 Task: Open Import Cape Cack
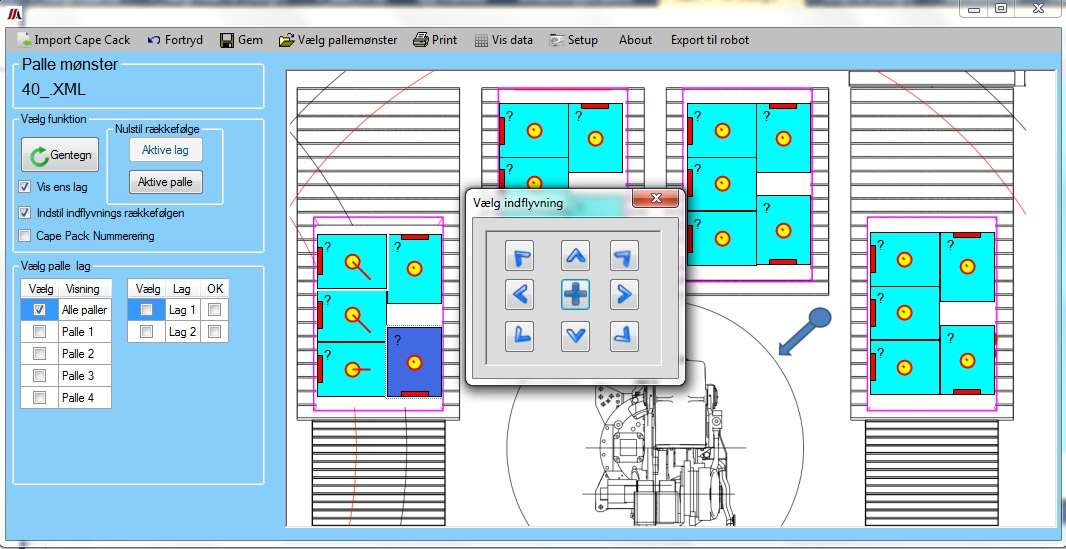click(x=73, y=40)
